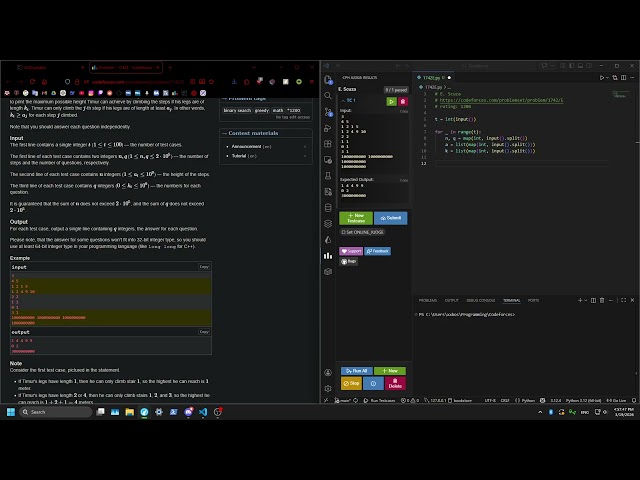Screen dimensions: 640x480
Task: Click Support button in CPH panel
Action: [x=351, y=251]
